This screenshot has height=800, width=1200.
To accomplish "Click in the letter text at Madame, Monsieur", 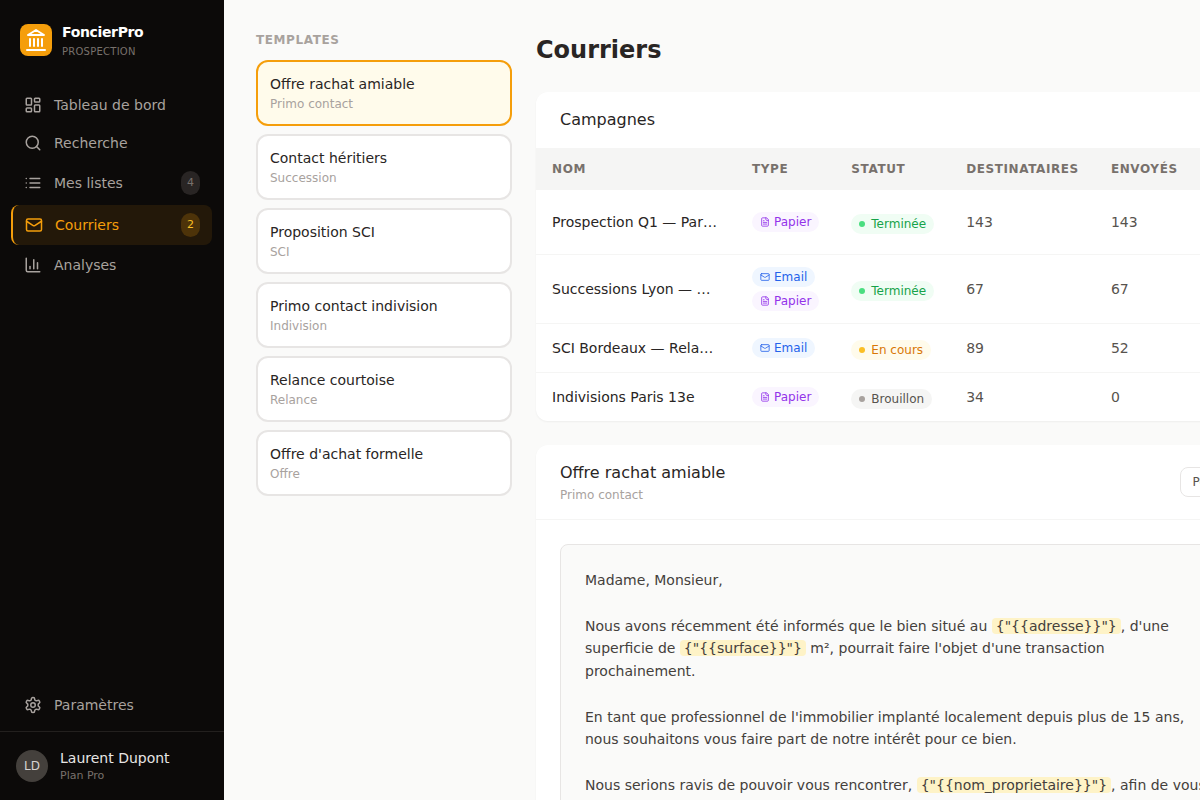I will (x=653, y=580).
